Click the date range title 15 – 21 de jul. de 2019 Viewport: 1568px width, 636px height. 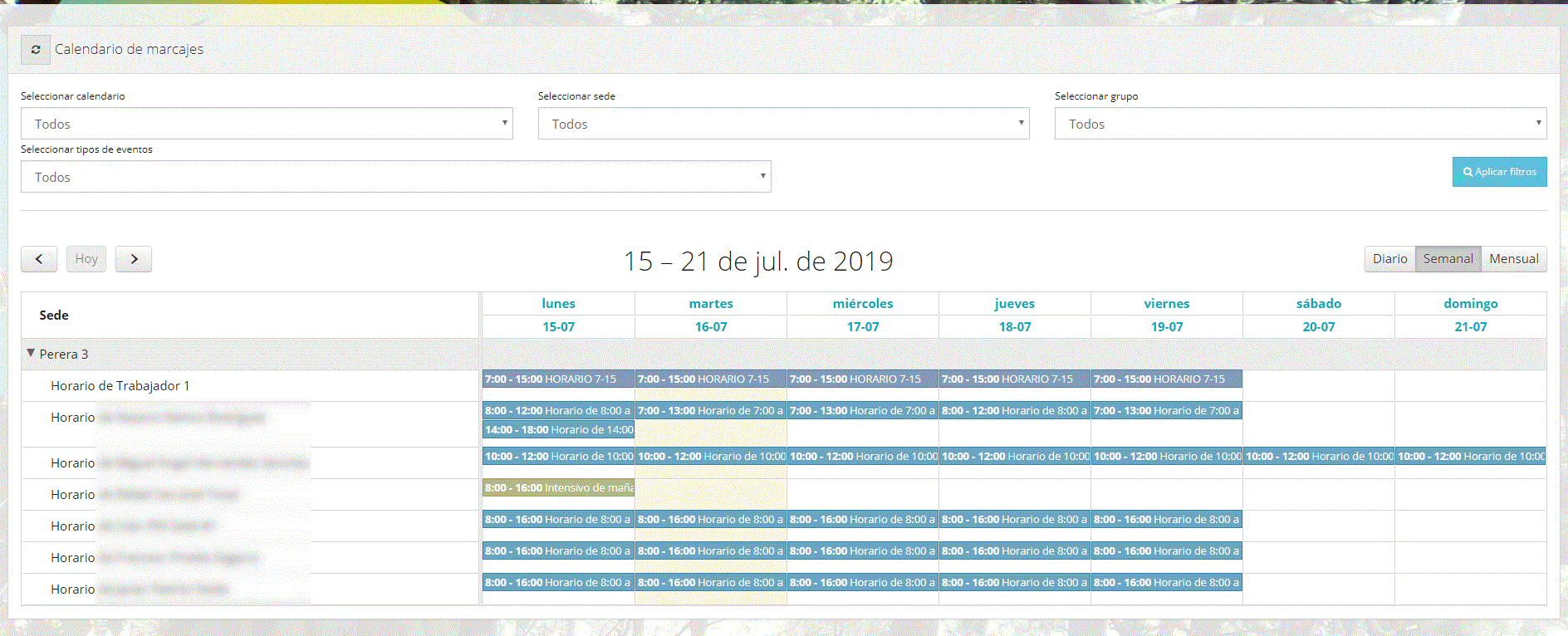[758, 262]
